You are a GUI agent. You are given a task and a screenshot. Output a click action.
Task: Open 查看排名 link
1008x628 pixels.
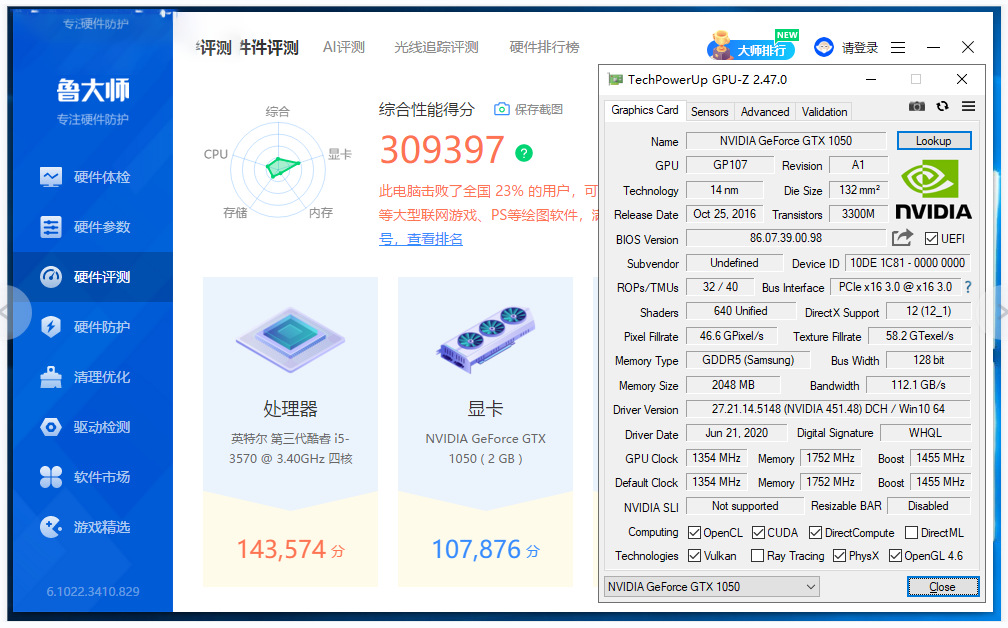point(435,239)
